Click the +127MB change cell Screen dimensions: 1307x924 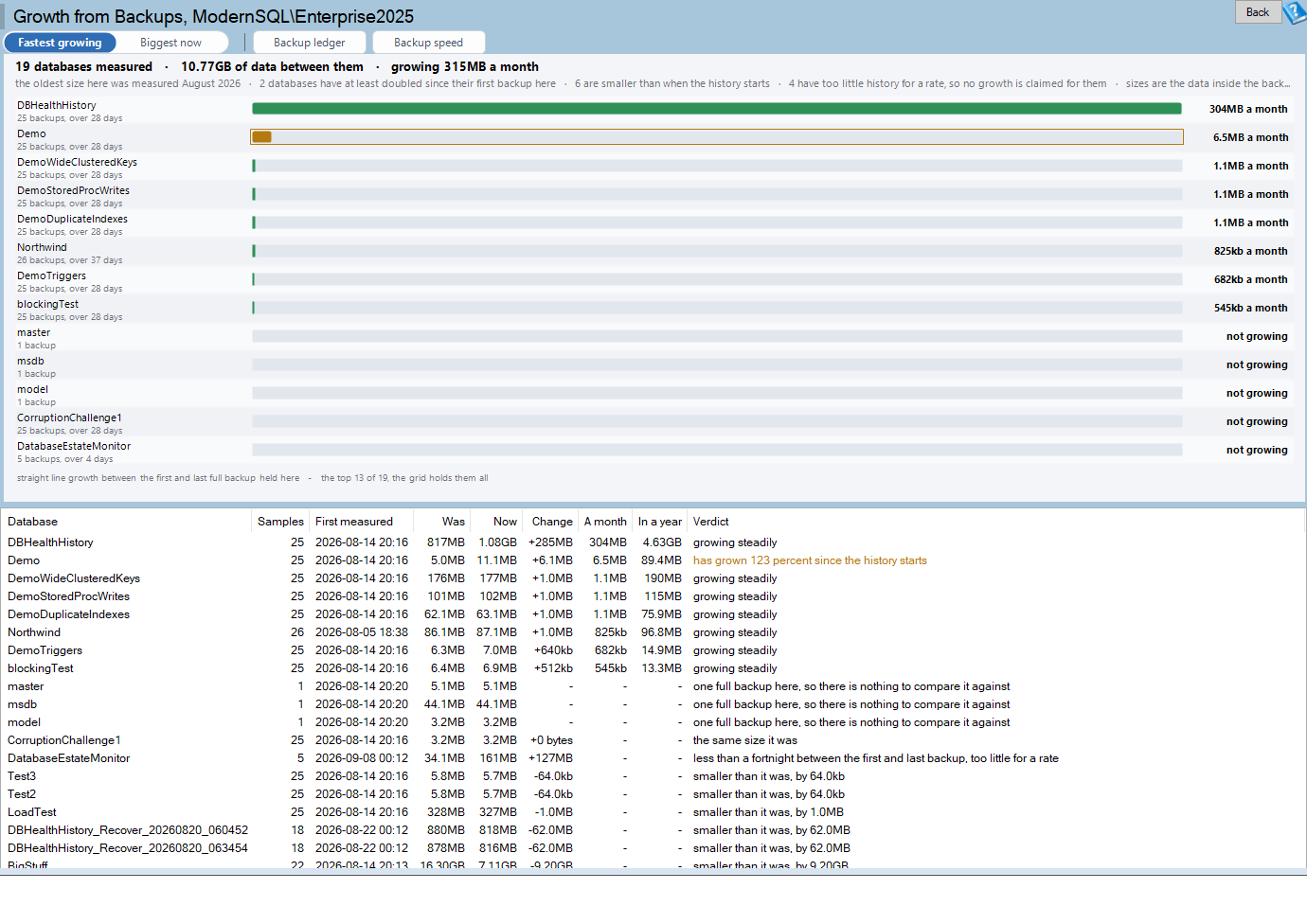tap(550, 758)
